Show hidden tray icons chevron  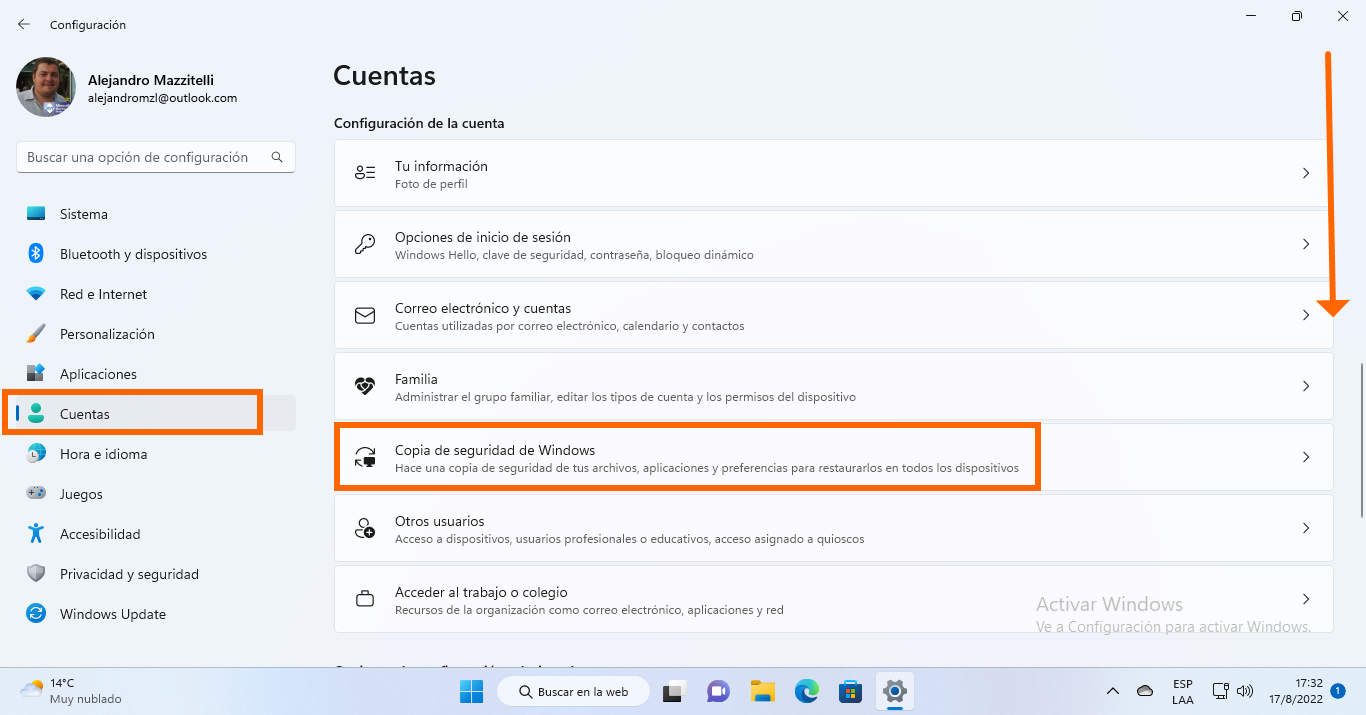click(1112, 691)
